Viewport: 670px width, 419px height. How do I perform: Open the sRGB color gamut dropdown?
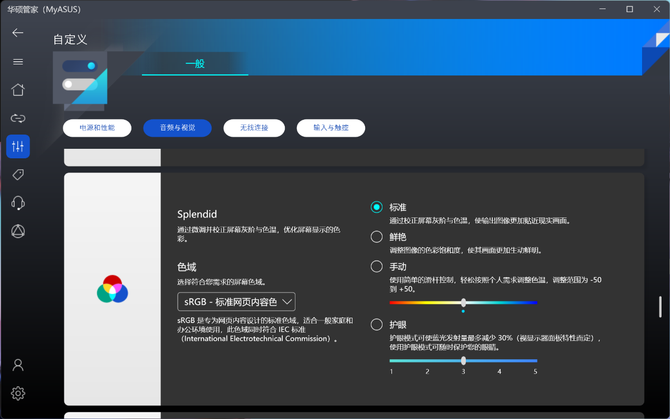[x=236, y=302]
